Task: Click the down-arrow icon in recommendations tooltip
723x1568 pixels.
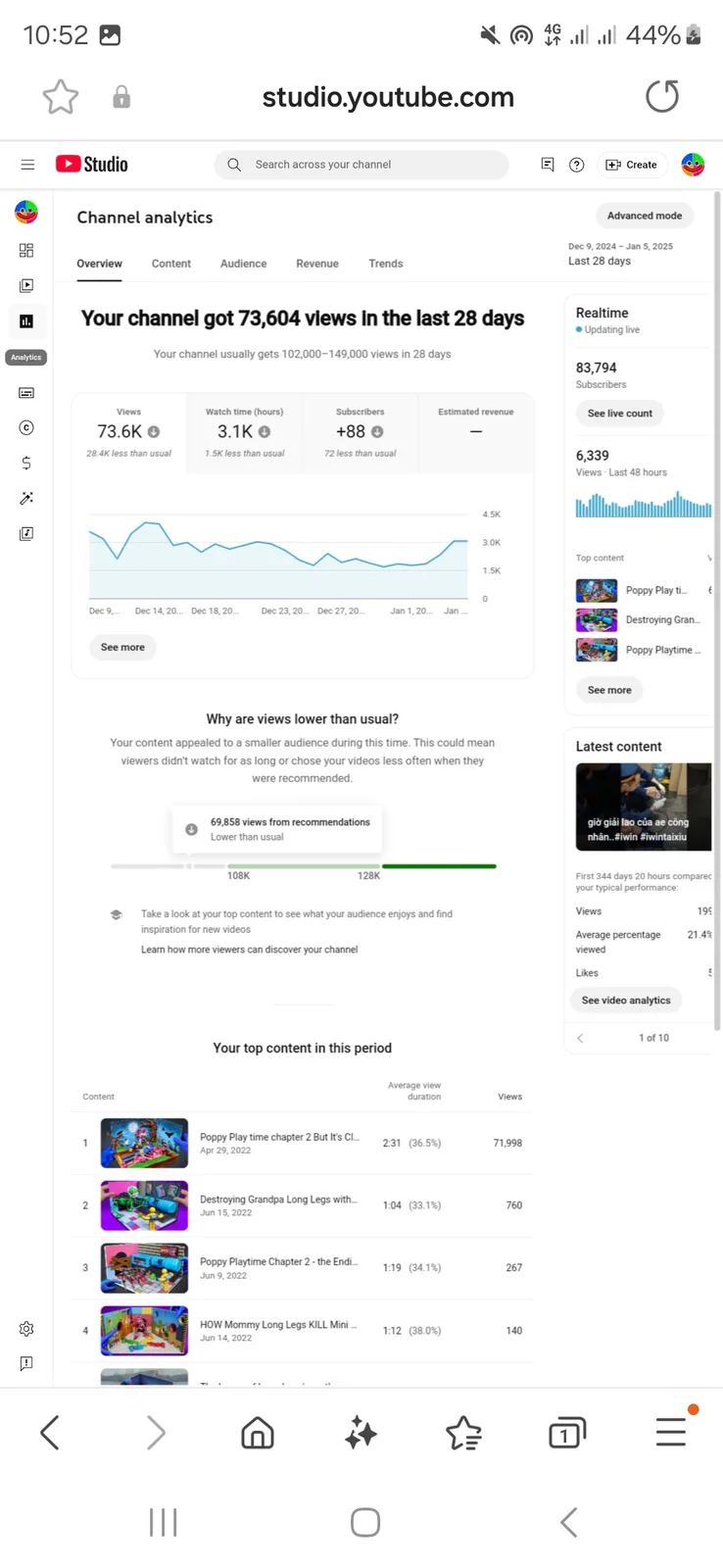Action: click(192, 829)
